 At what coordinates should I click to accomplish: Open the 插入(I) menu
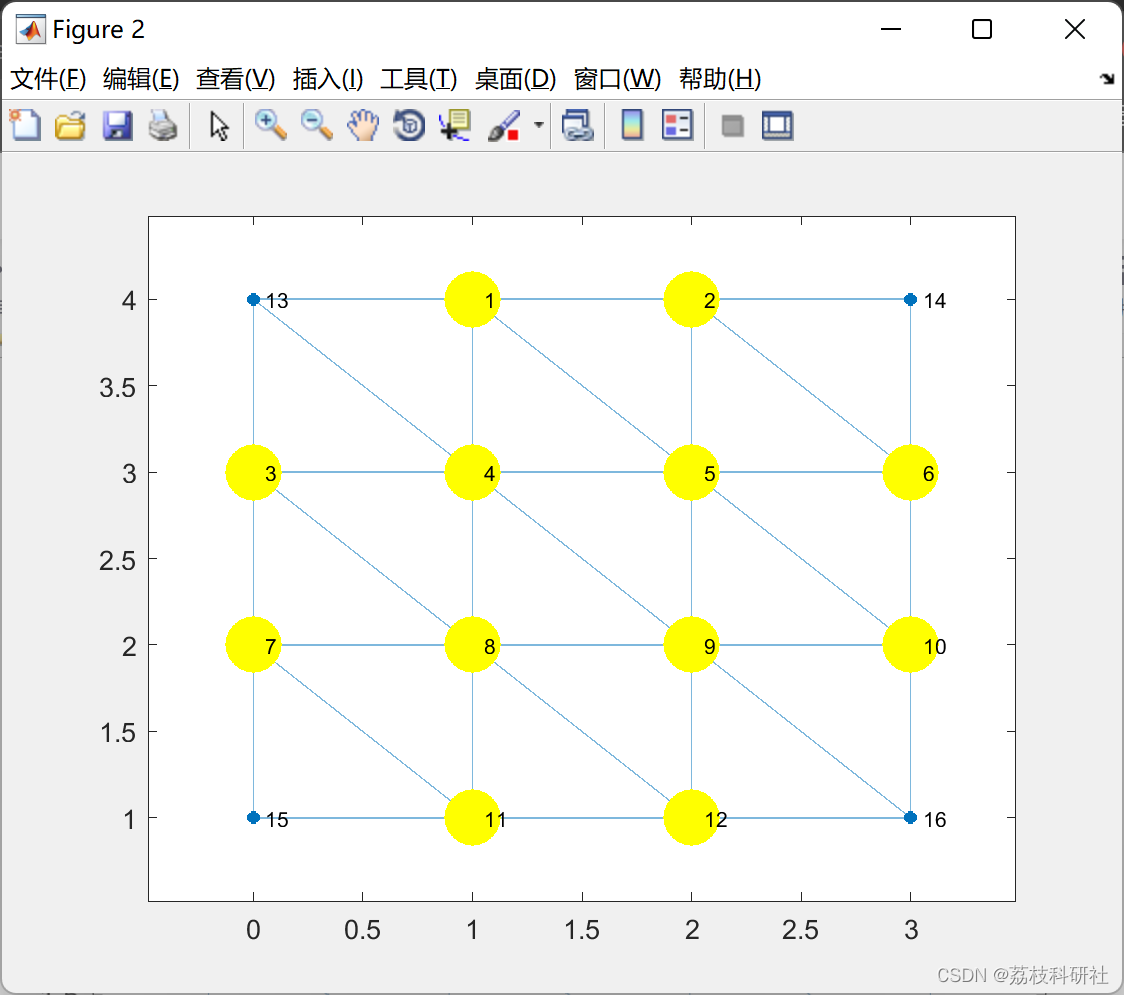[x=328, y=79]
